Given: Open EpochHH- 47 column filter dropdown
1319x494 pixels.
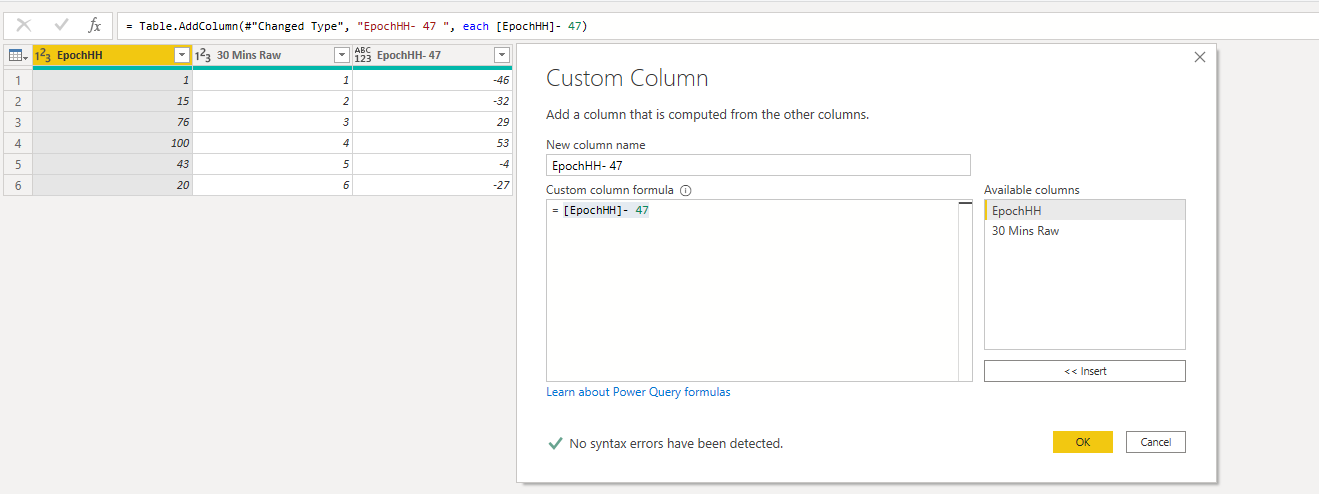Looking at the screenshot, I should pyautogui.click(x=502, y=55).
